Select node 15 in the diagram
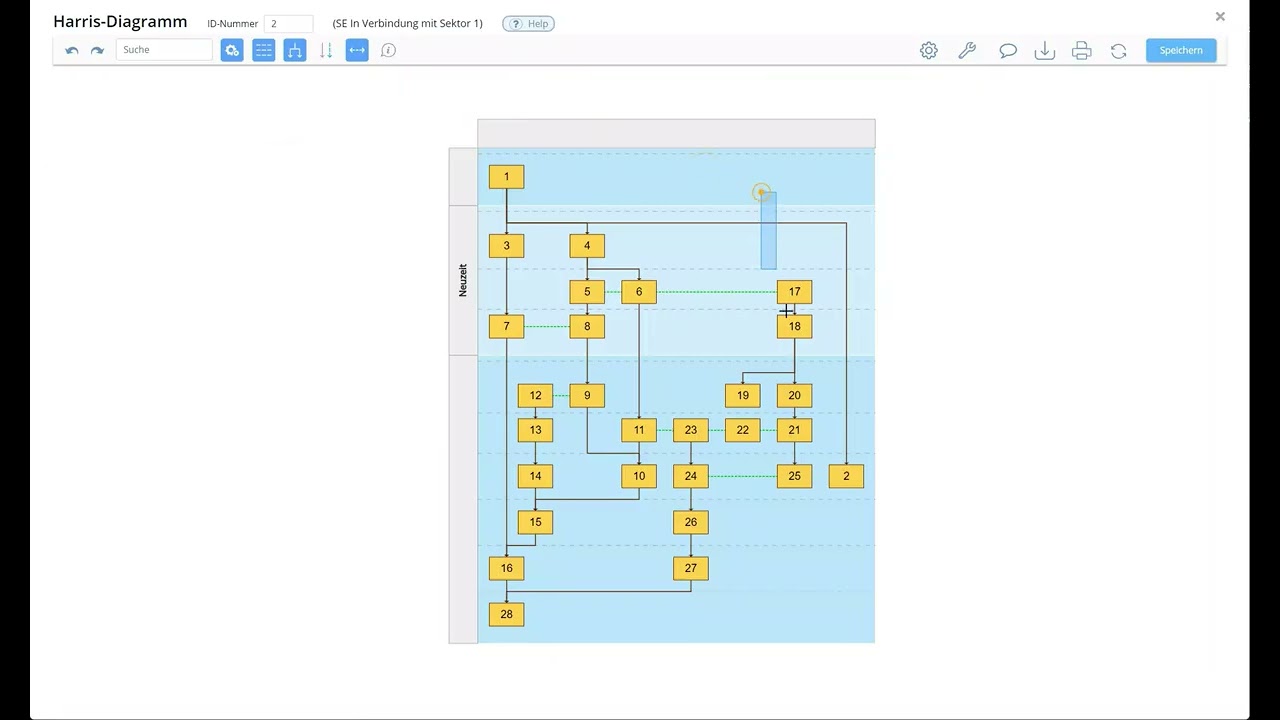 (x=535, y=522)
